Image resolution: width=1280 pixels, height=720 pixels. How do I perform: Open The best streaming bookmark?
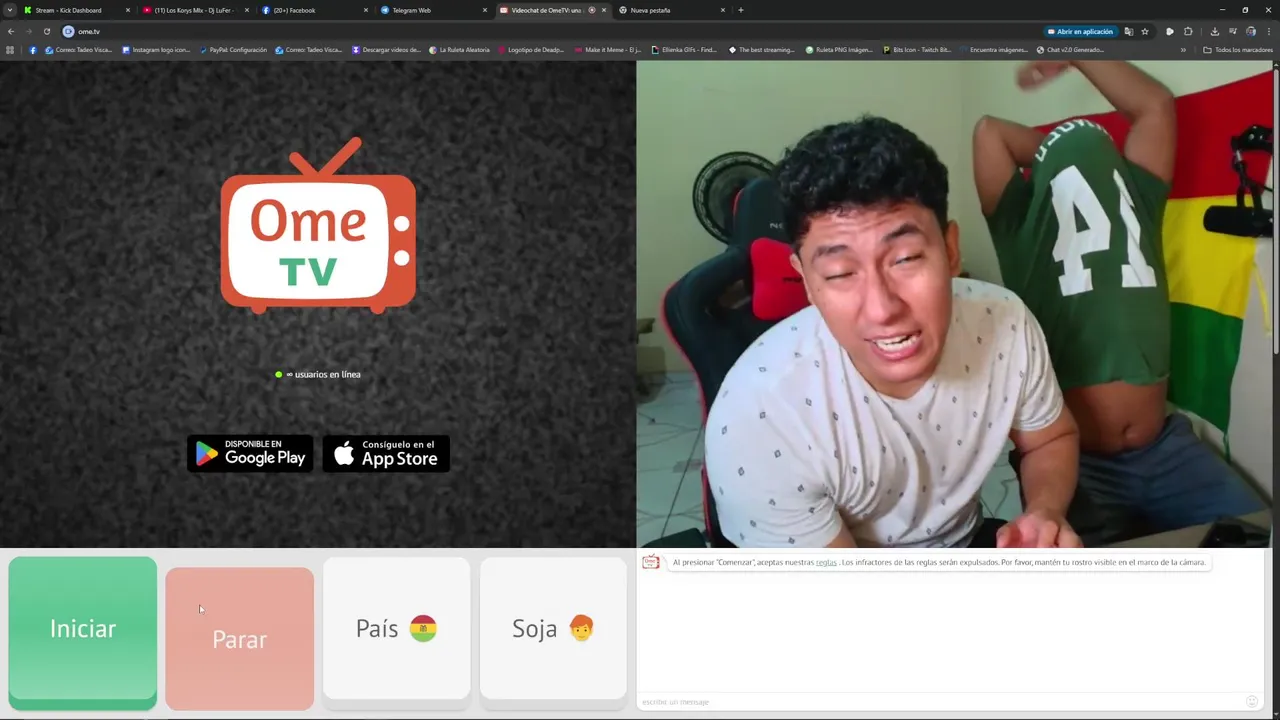762,50
